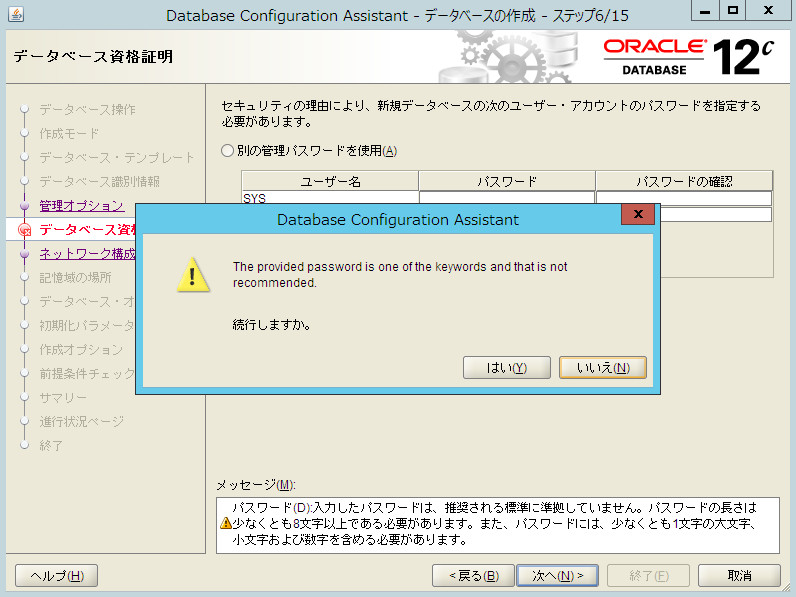This screenshot has height=597, width=796.
Task: Select 作成オプション step
Action: tap(81, 349)
